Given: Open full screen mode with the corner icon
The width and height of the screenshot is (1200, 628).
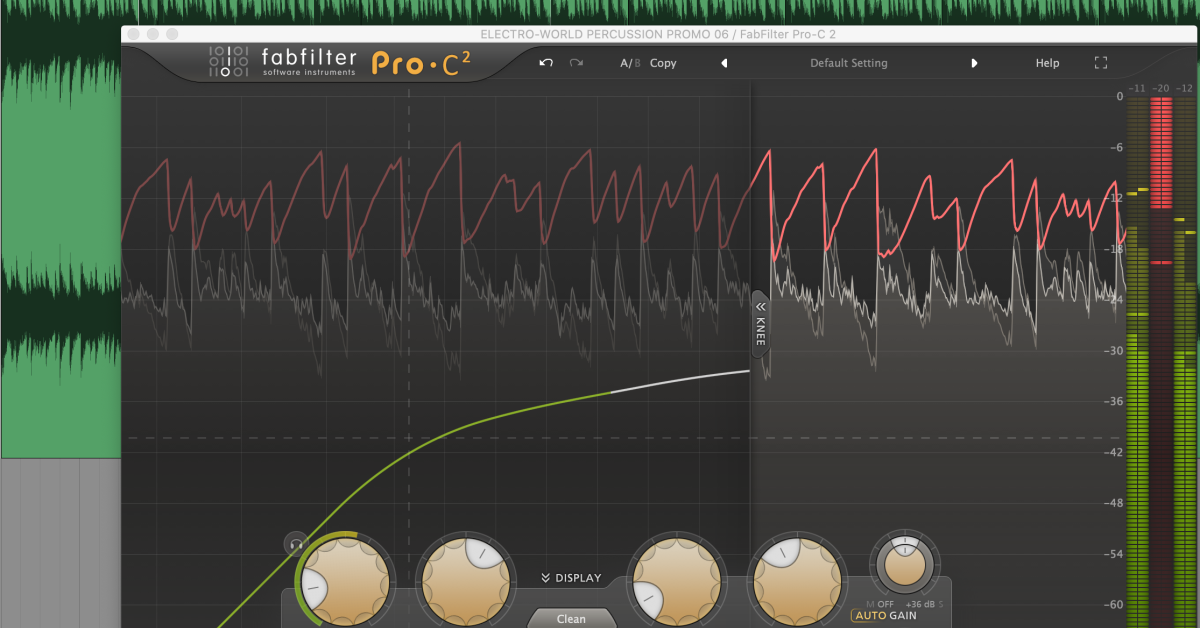Looking at the screenshot, I should [x=1101, y=62].
